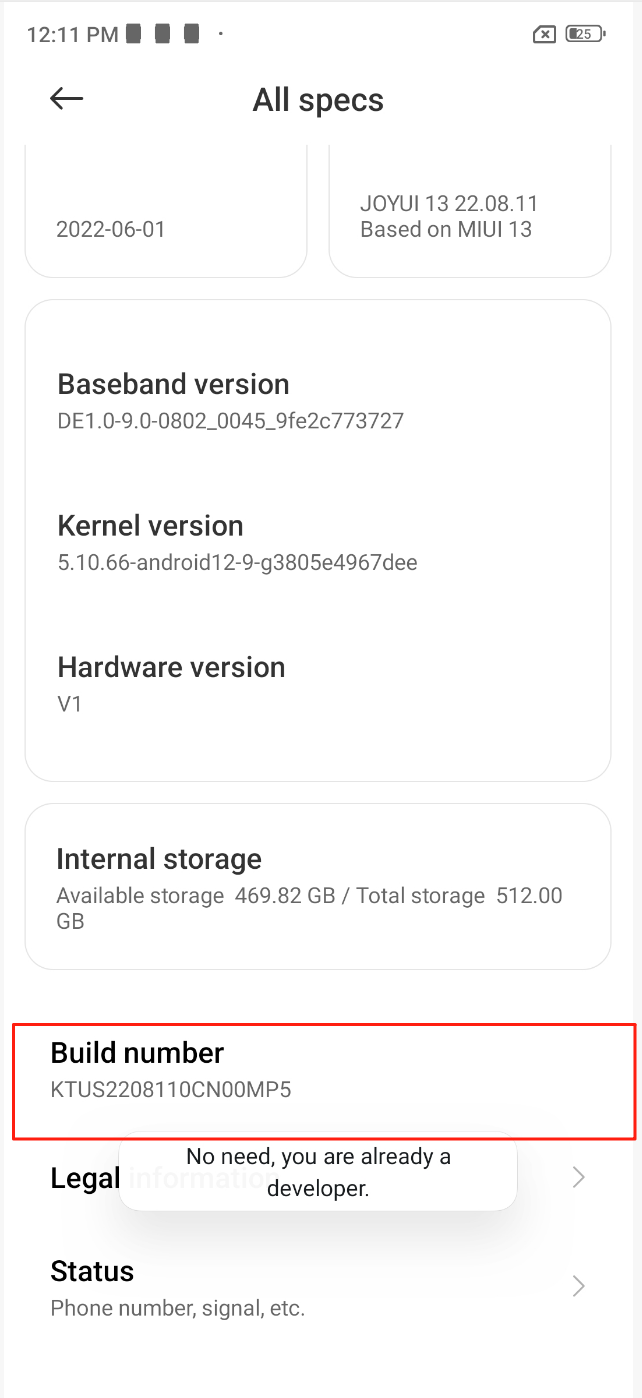Tap the third notification icon in status bar
This screenshot has height=1398, width=642.
click(x=192, y=34)
